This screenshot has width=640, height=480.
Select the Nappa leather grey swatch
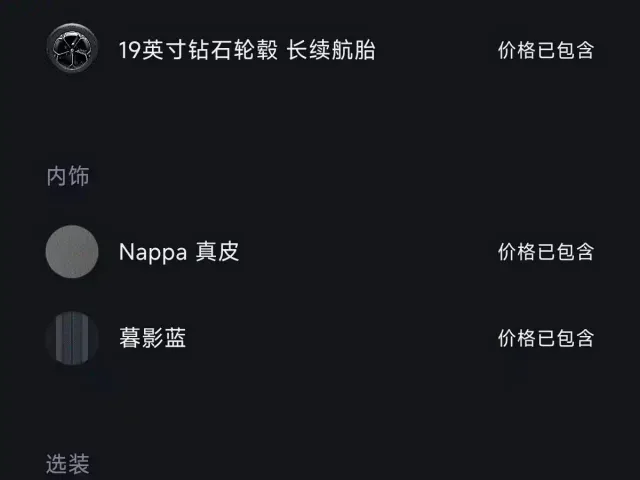(x=72, y=251)
